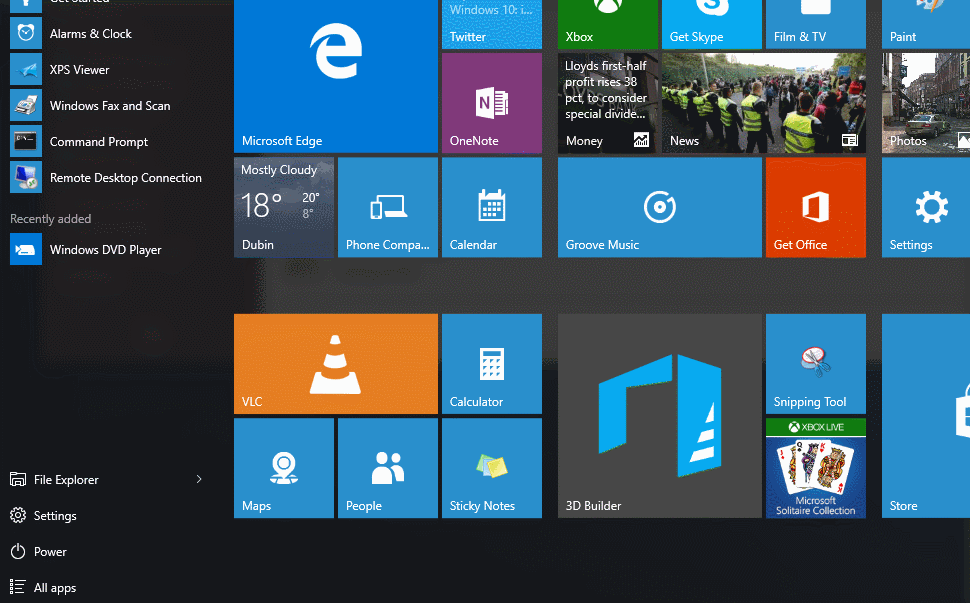Open the recently added Windows DVD Player
The width and height of the screenshot is (970, 603).
(105, 250)
